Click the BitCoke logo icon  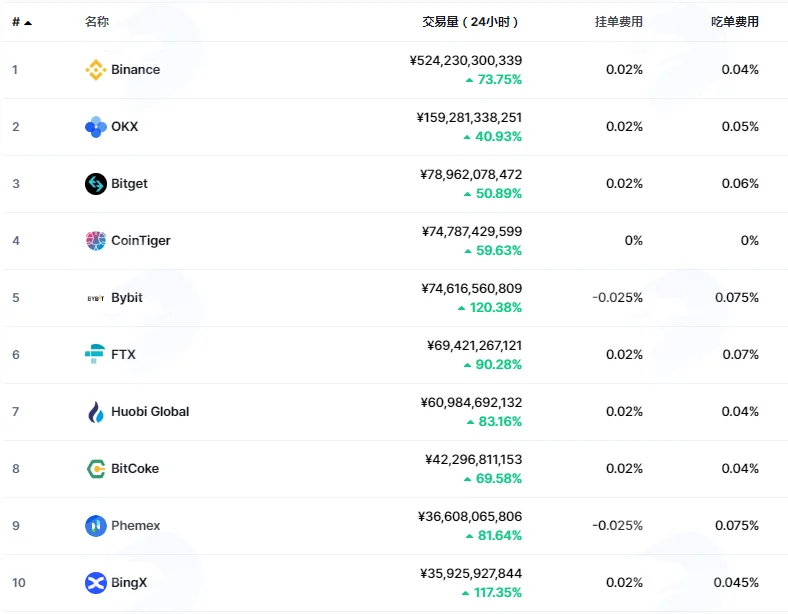pyautogui.click(x=95, y=469)
